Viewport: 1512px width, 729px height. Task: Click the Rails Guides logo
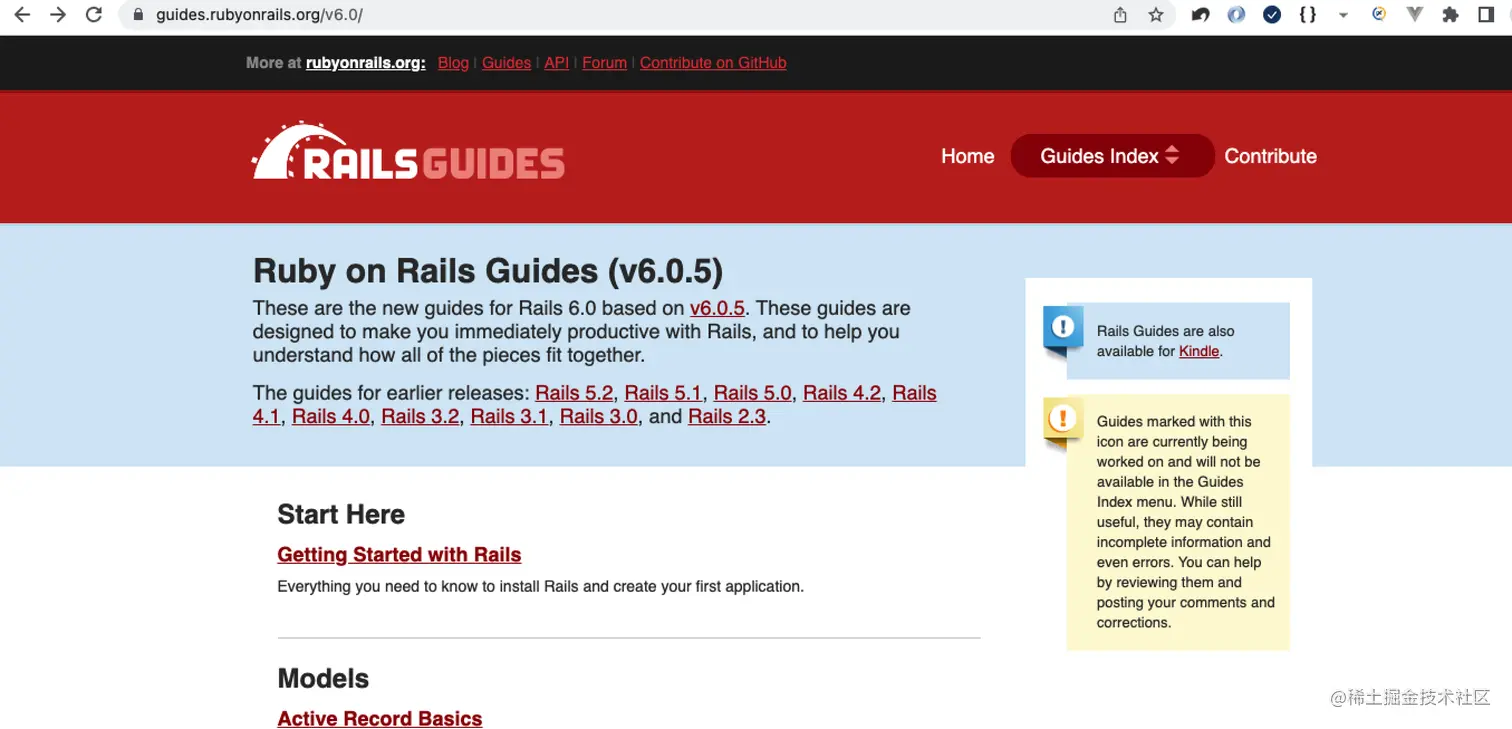[x=408, y=152]
